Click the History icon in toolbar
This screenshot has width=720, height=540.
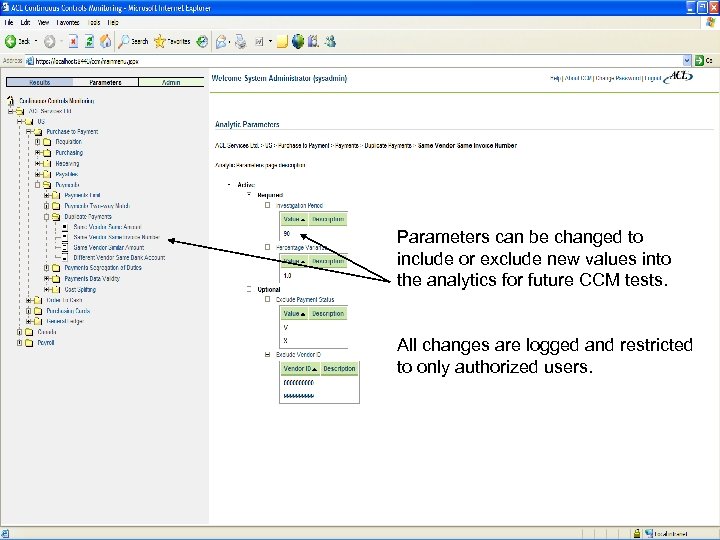click(202, 42)
